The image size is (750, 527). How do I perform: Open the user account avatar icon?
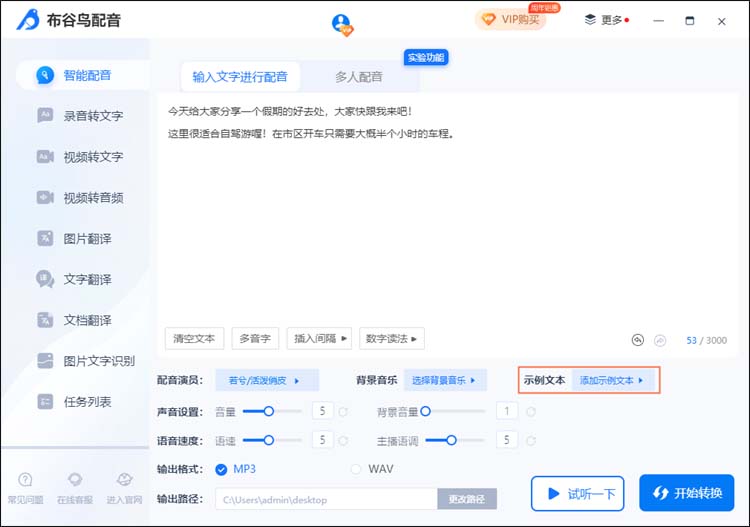point(342,24)
